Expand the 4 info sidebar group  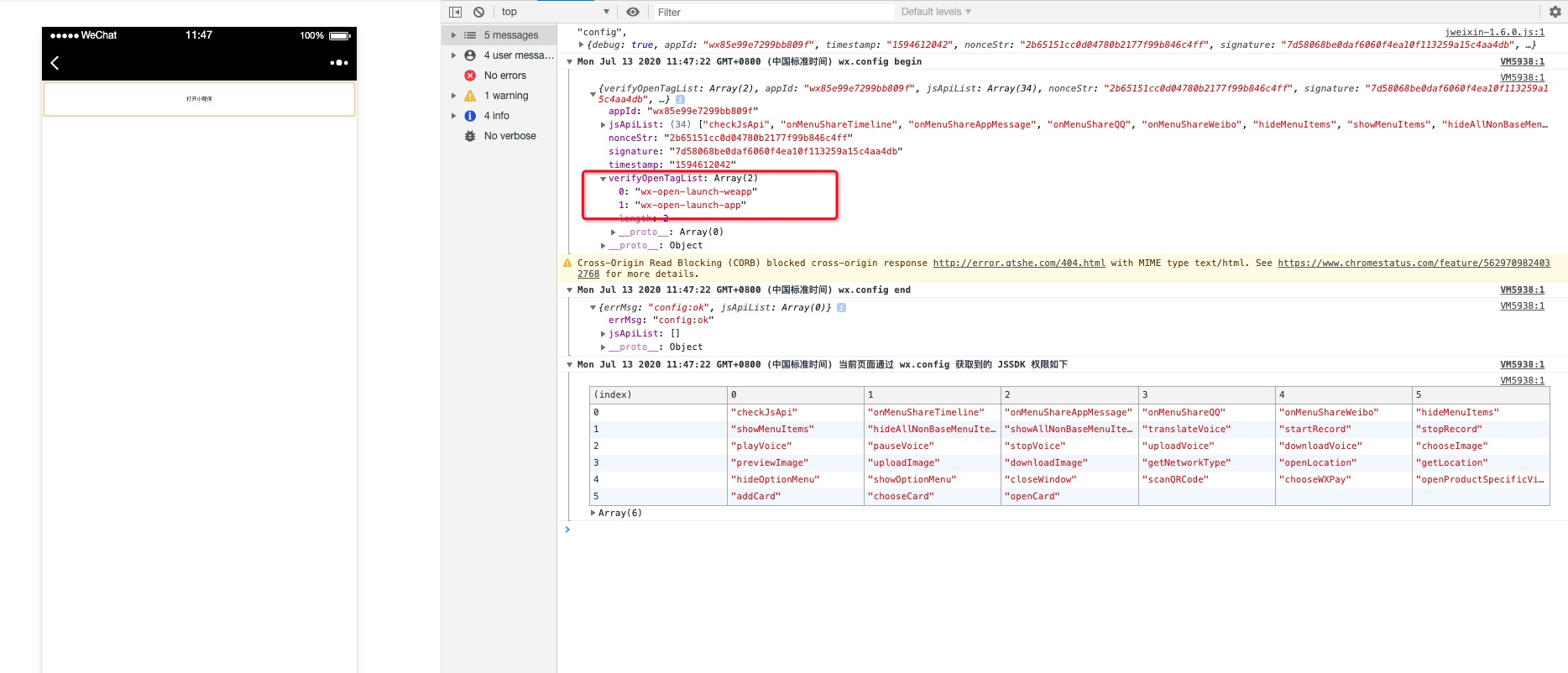pos(454,116)
